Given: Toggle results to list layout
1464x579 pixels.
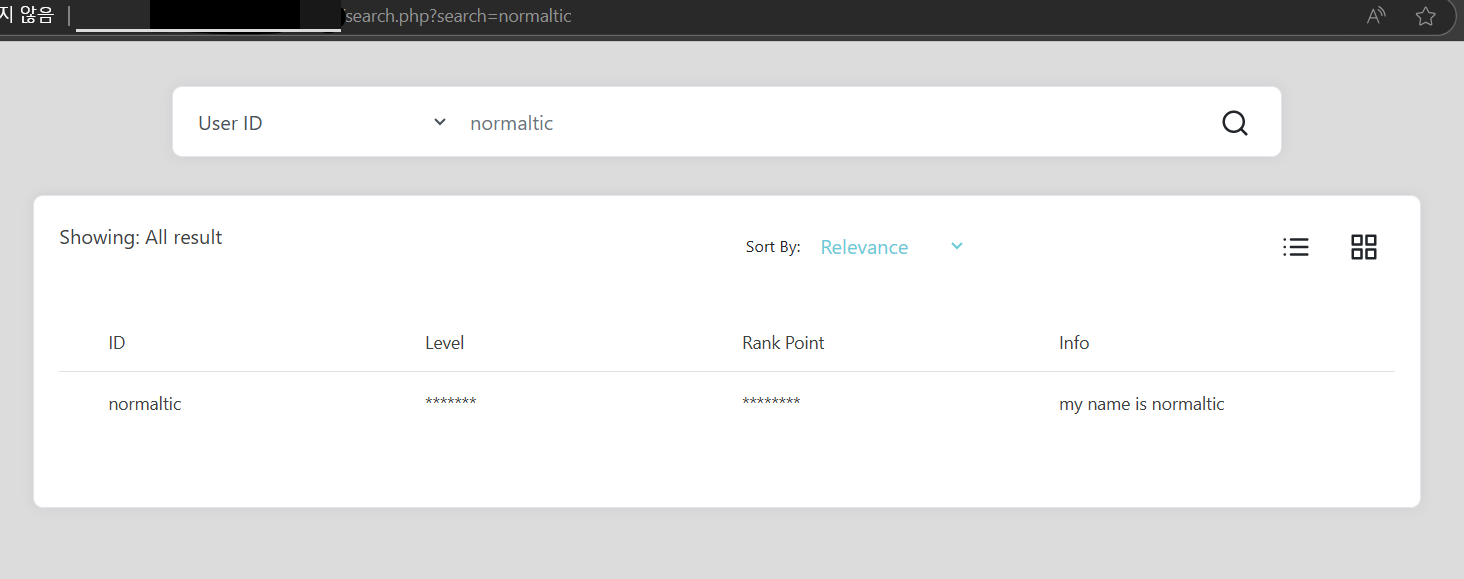Looking at the screenshot, I should click(x=1295, y=246).
